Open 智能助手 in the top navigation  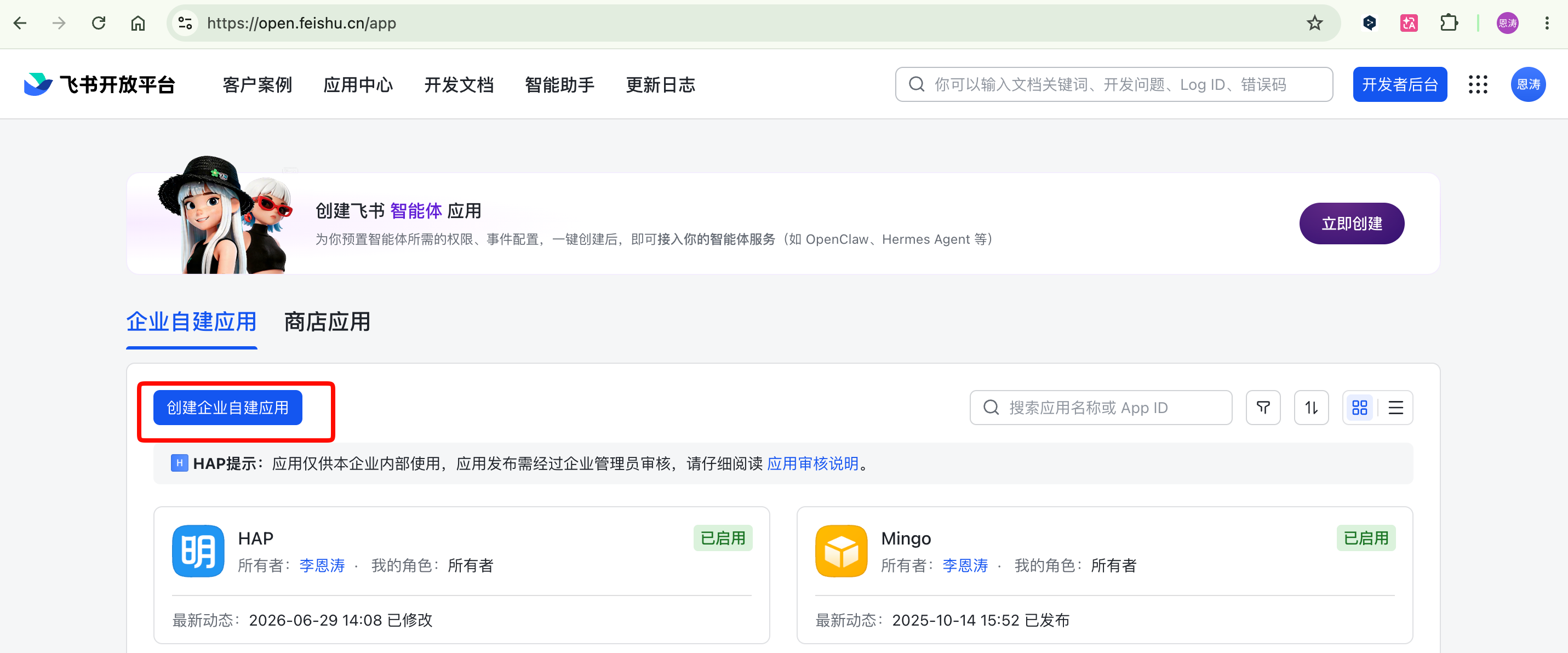click(x=559, y=84)
